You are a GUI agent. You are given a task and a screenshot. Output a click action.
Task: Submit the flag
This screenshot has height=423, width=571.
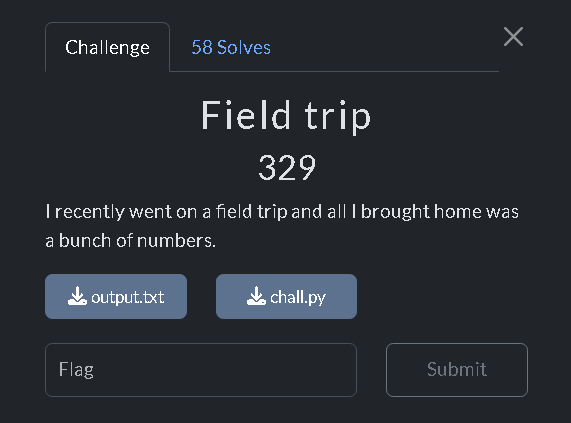[x=457, y=369]
